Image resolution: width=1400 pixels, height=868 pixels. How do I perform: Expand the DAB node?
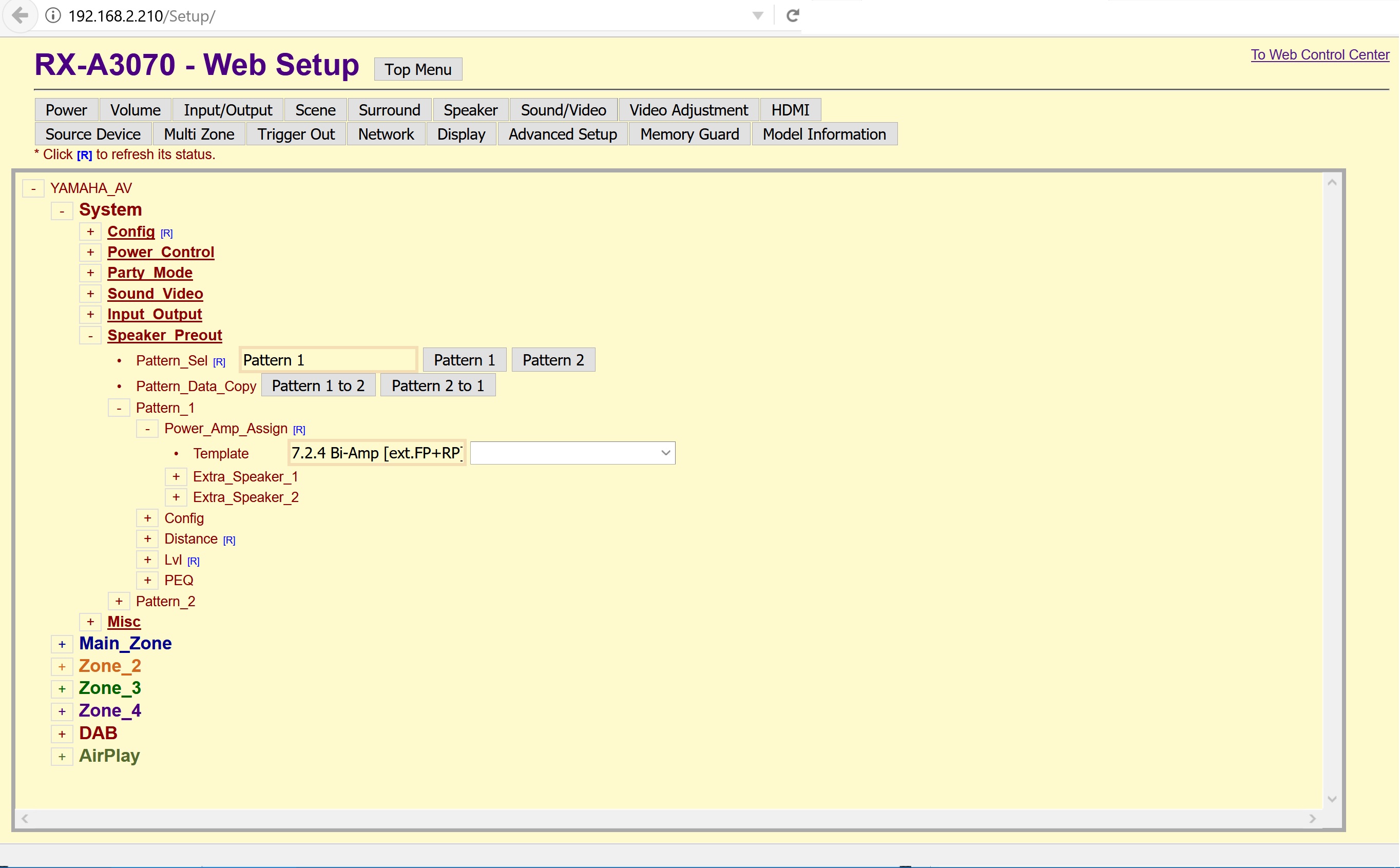click(x=62, y=734)
